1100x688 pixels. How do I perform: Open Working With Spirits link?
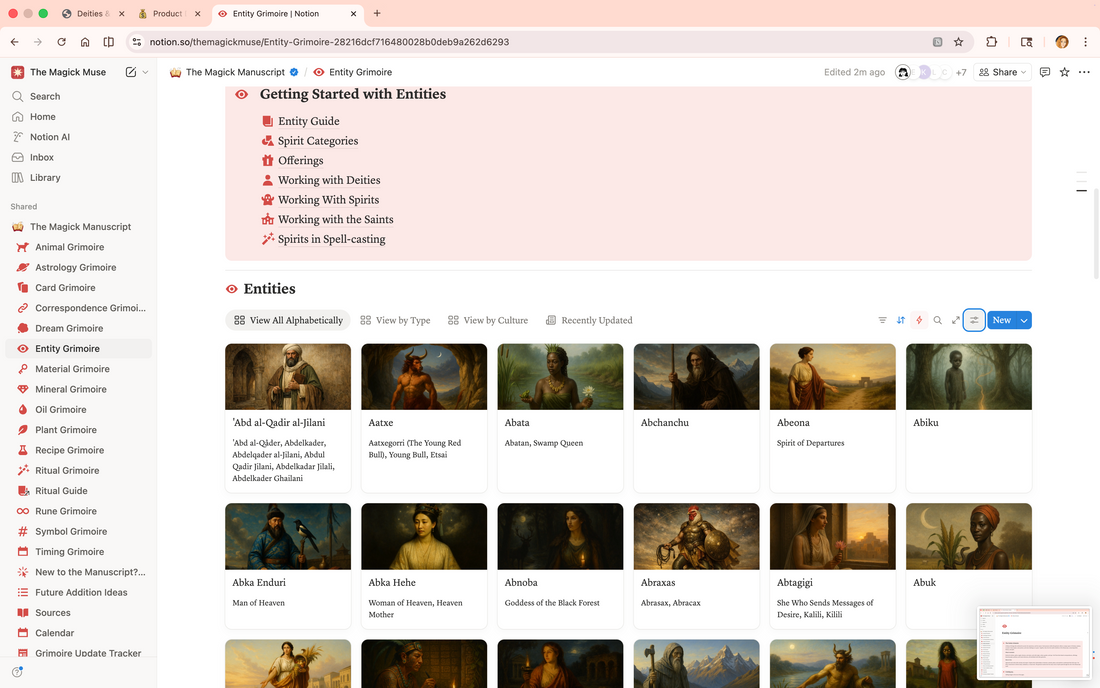point(328,200)
